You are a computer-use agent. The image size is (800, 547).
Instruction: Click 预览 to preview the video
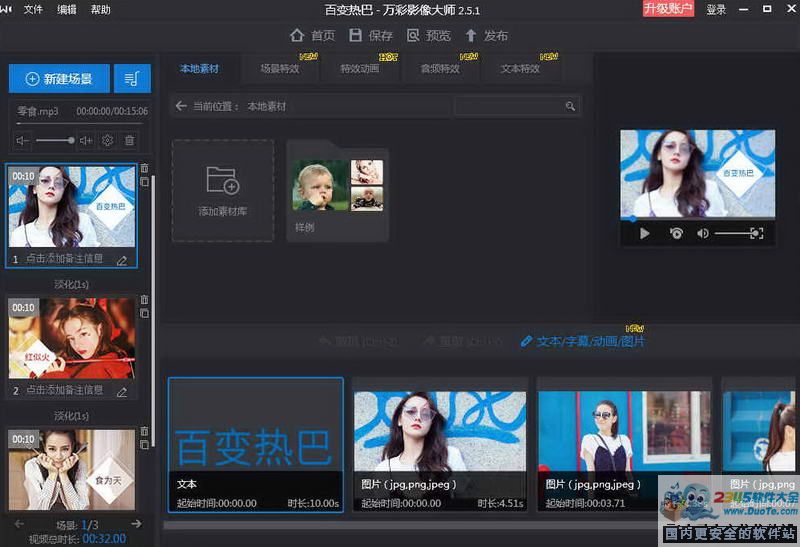click(x=429, y=35)
